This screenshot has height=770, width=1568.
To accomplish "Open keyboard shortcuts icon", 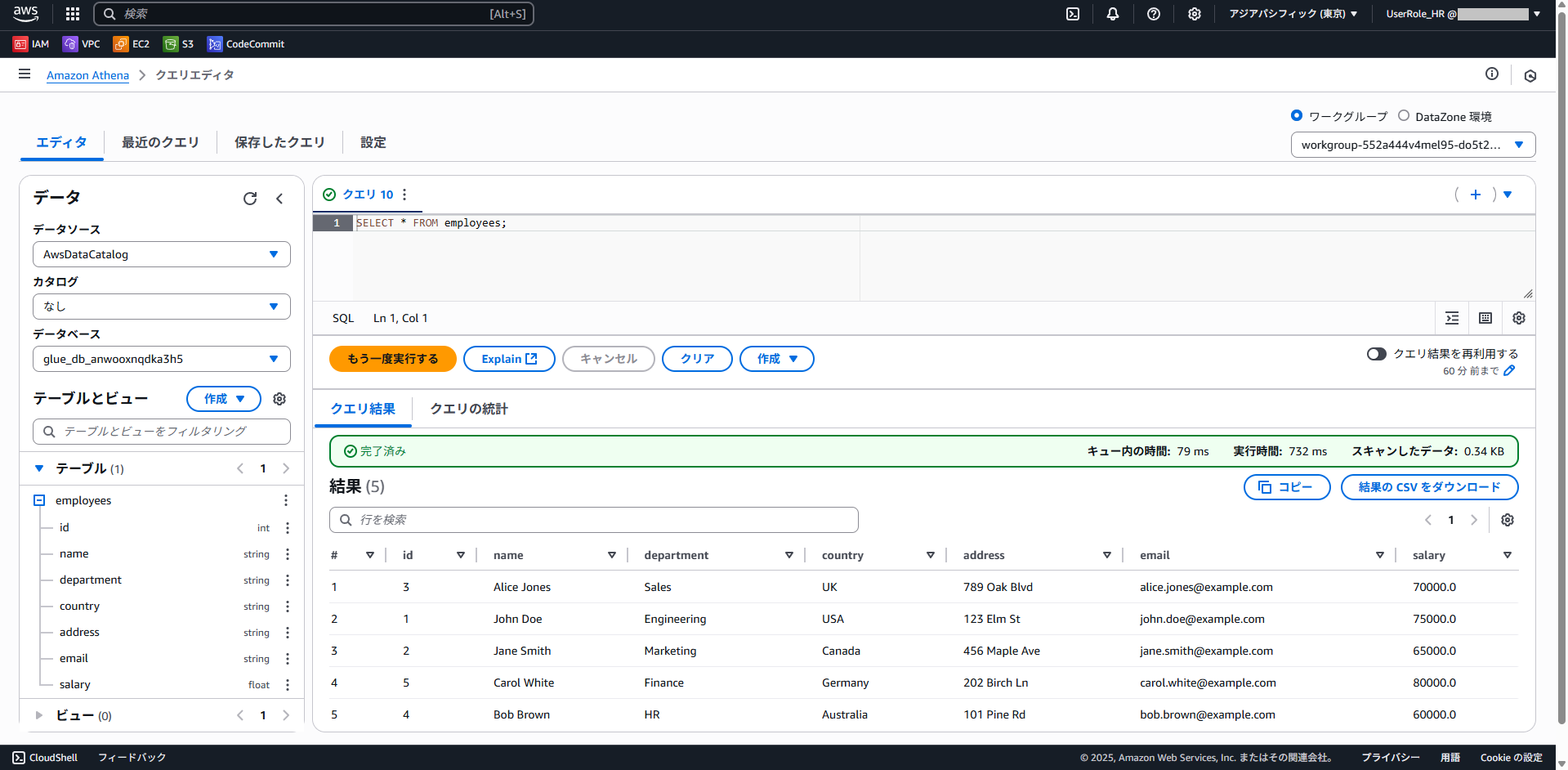I will tap(1485, 318).
